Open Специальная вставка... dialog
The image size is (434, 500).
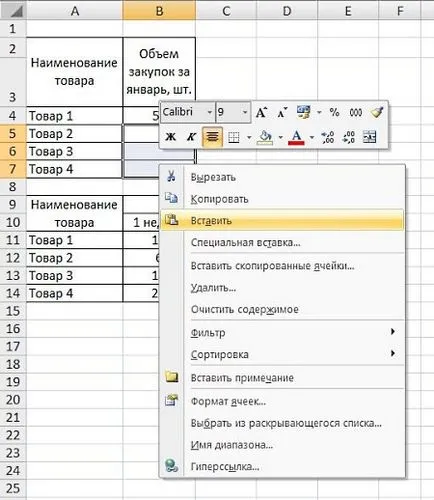click(x=282, y=242)
